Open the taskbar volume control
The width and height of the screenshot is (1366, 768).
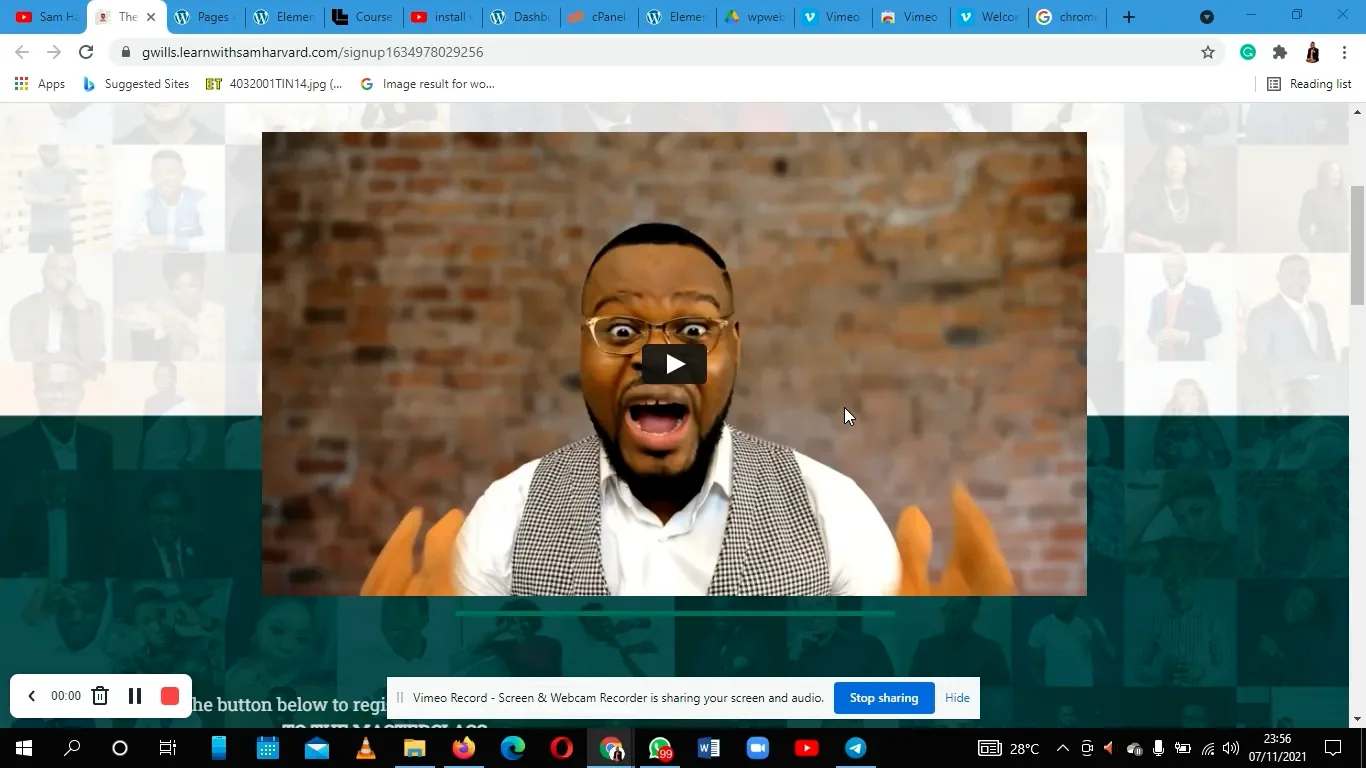(x=1231, y=748)
